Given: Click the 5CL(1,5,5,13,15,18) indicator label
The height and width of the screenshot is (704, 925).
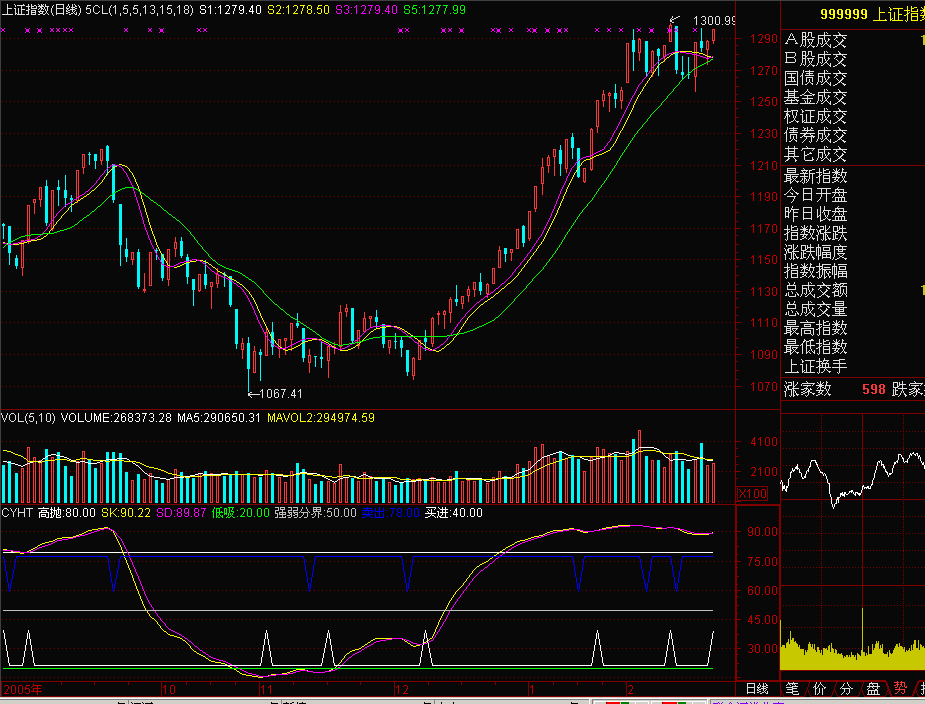Looking at the screenshot, I should (x=139, y=10).
